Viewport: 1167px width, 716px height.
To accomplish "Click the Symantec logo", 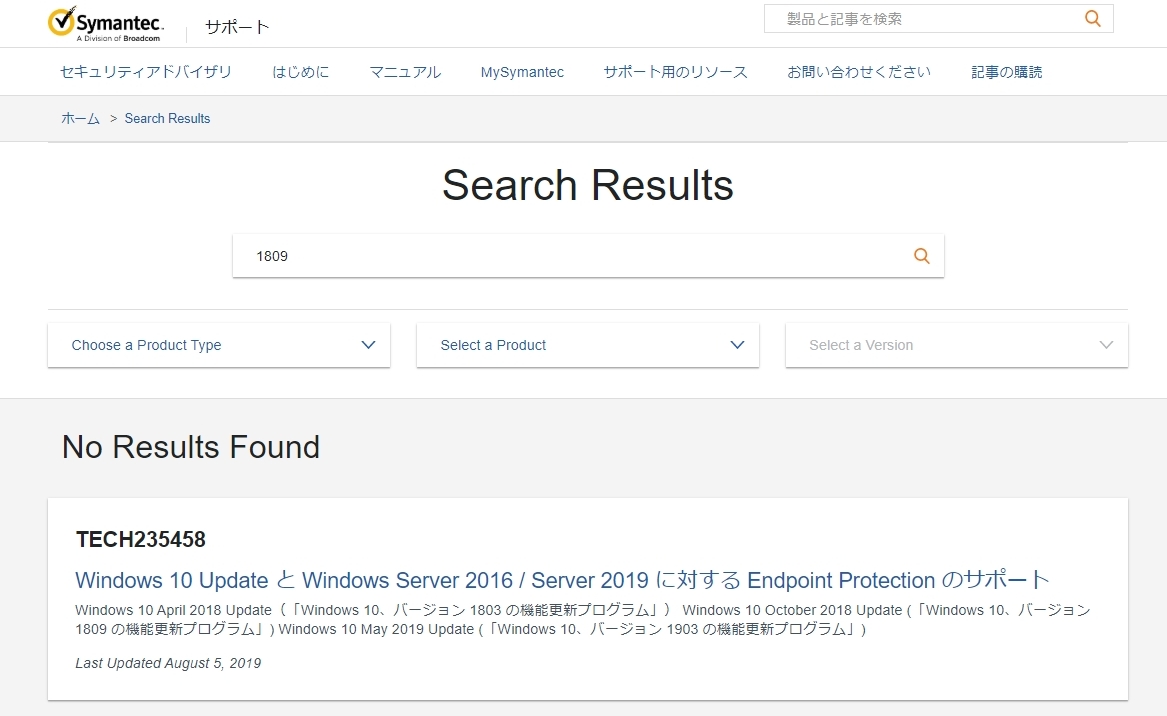I will [x=105, y=24].
